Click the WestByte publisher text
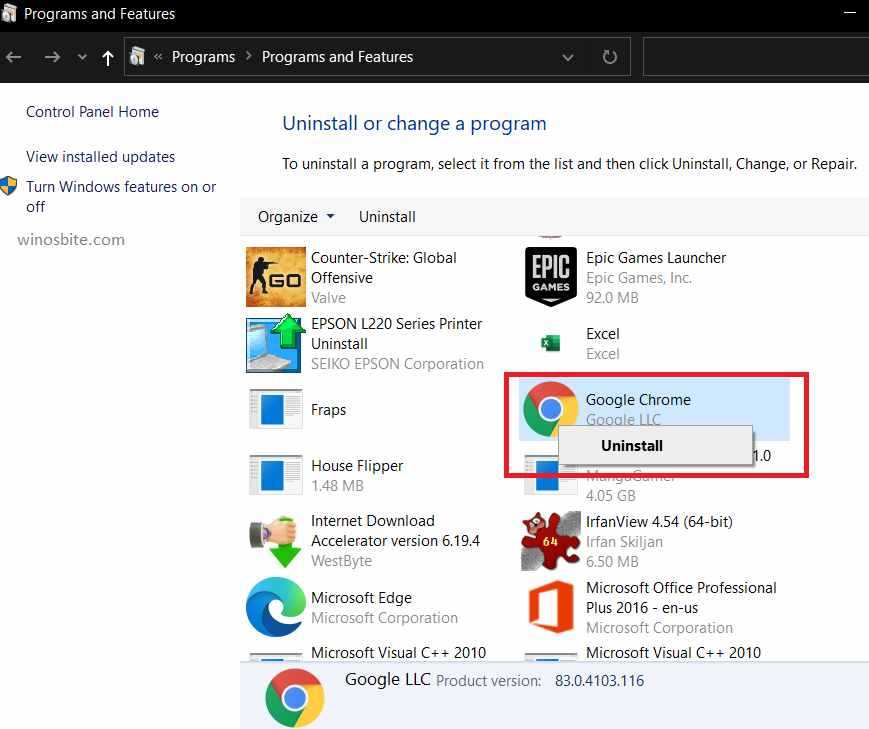 point(341,561)
